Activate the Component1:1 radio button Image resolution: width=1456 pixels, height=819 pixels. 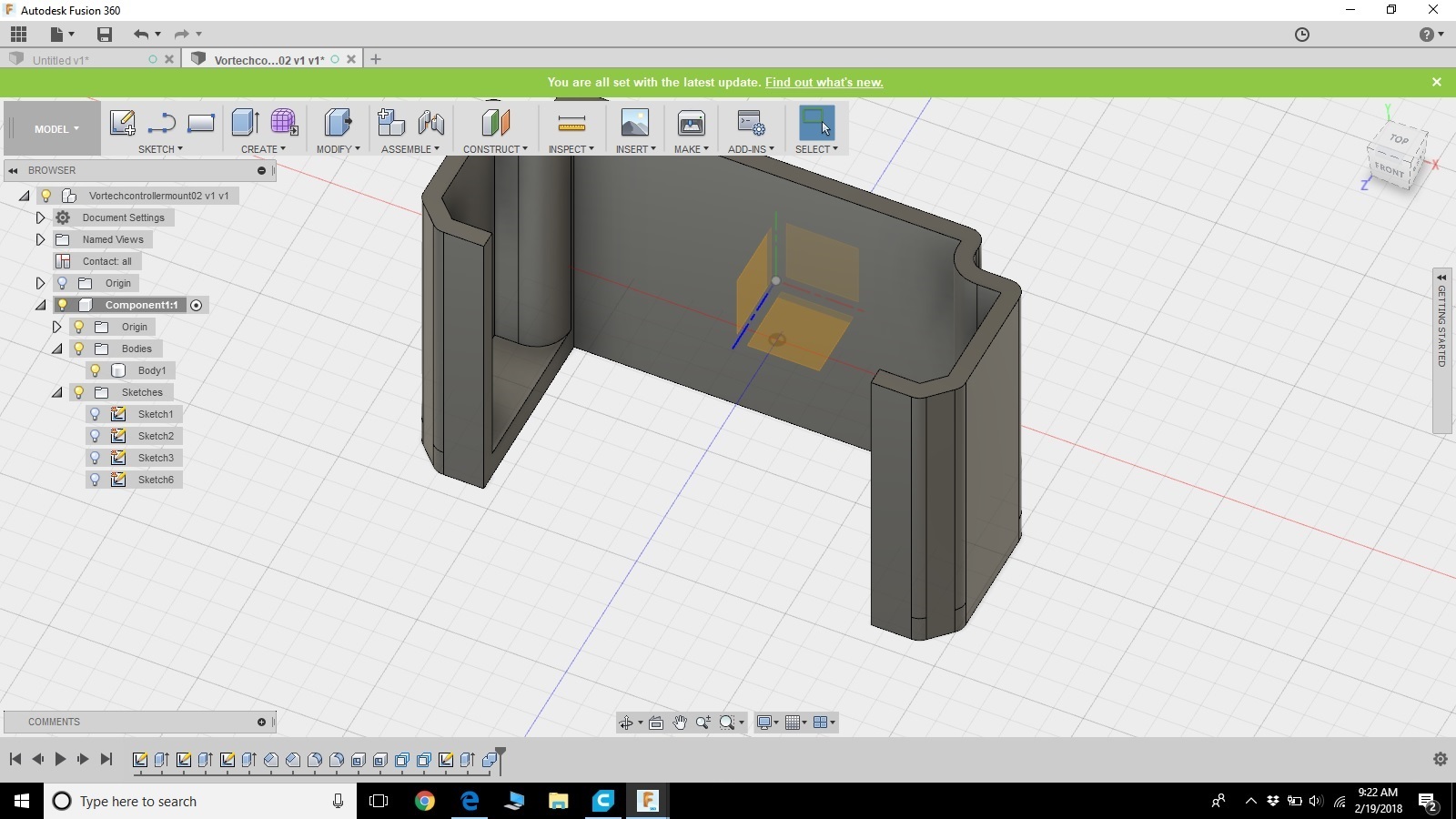tap(196, 305)
